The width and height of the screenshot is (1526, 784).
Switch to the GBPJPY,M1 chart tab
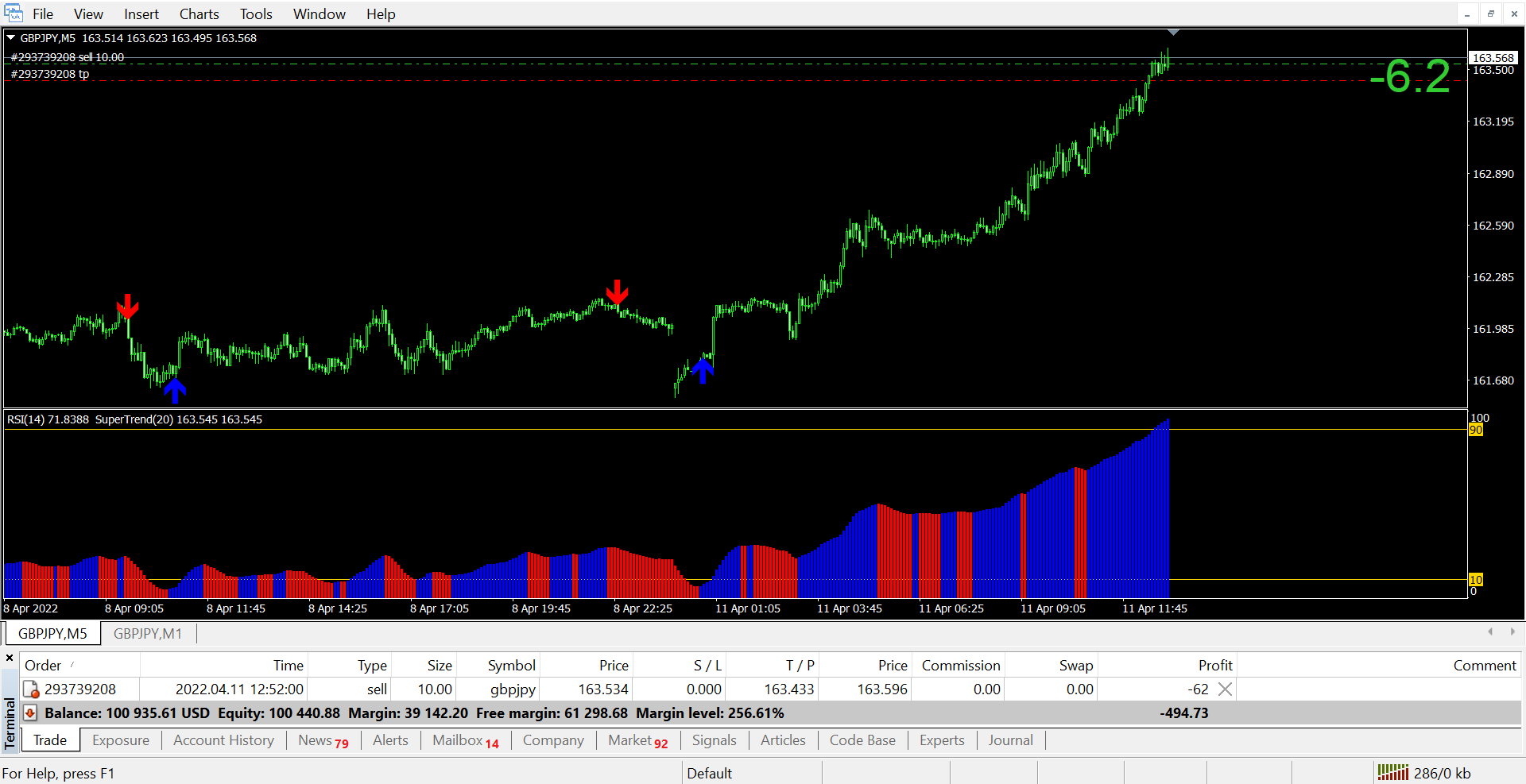pos(148,634)
